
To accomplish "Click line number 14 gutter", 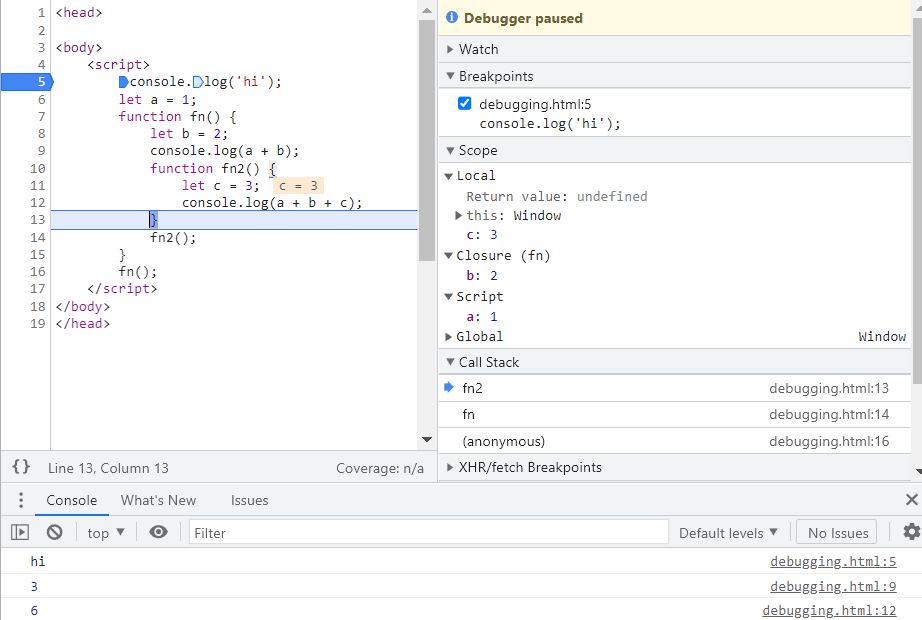I will click(38, 237).
